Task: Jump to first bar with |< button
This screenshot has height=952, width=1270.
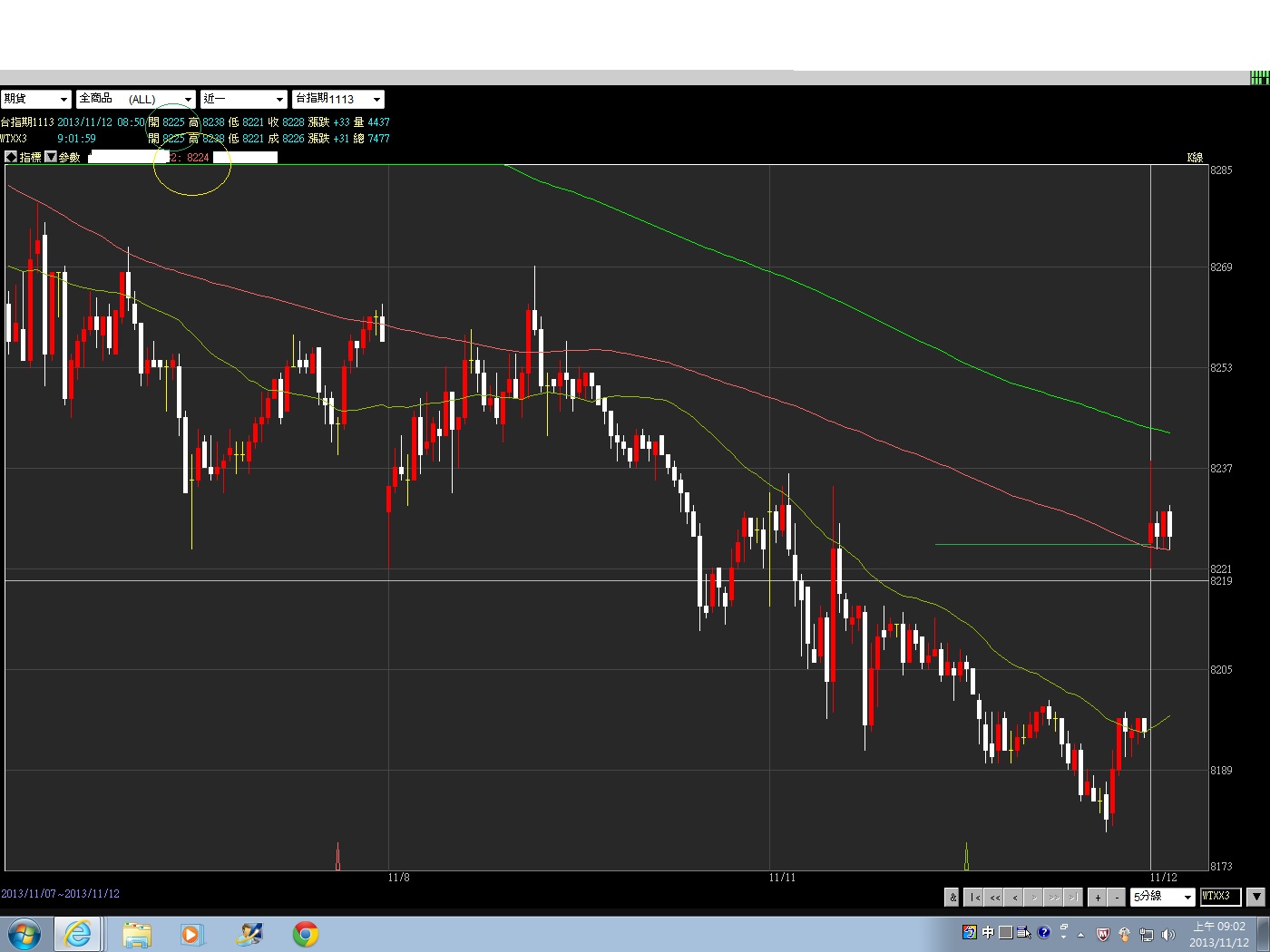Action: [974, 897]
